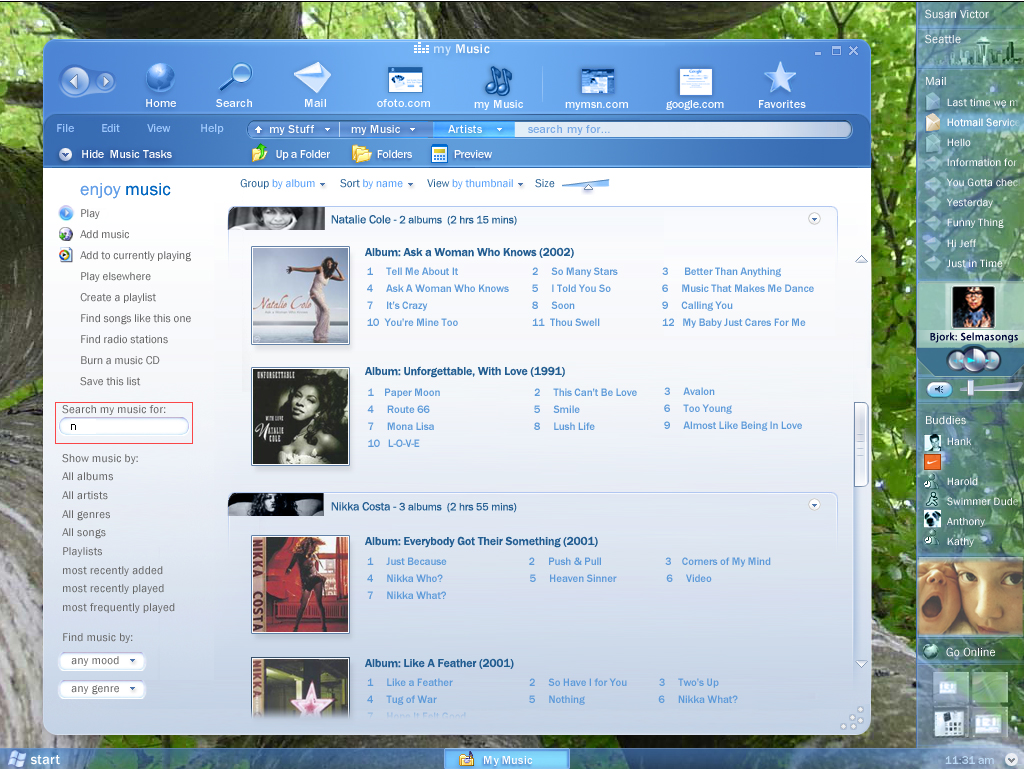Open the Favorites star icon

pos(780,78)
